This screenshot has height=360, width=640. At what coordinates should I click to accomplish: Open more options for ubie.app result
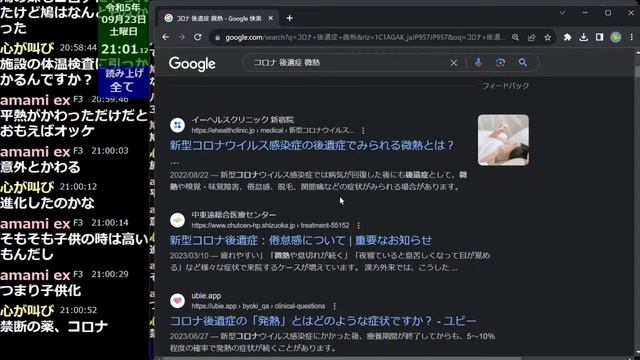tap(334, 306)
